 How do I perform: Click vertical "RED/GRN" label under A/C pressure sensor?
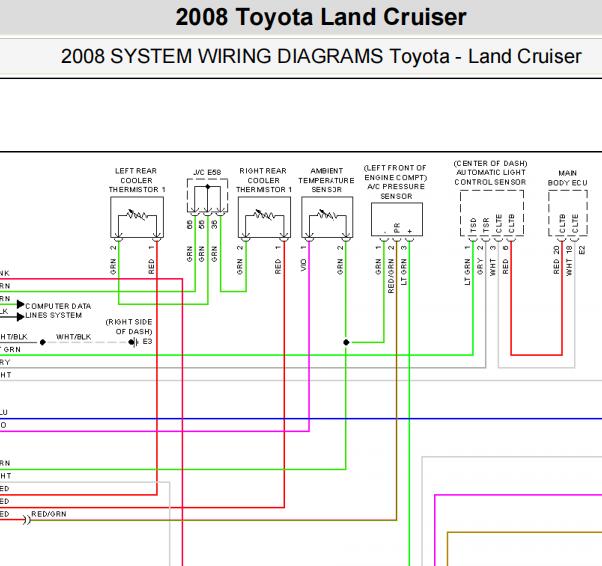[x=391, y=276]
